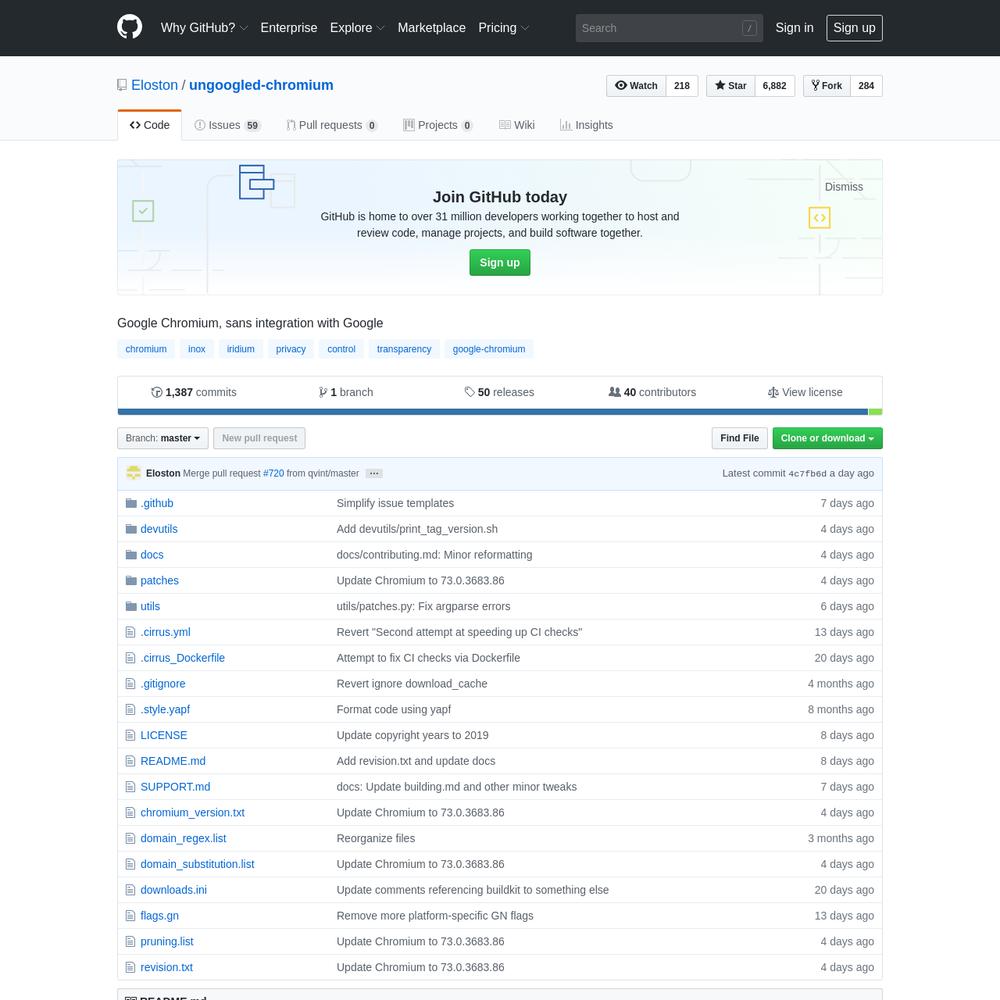Open the Pull requests tab

click(x=332, y=125)
